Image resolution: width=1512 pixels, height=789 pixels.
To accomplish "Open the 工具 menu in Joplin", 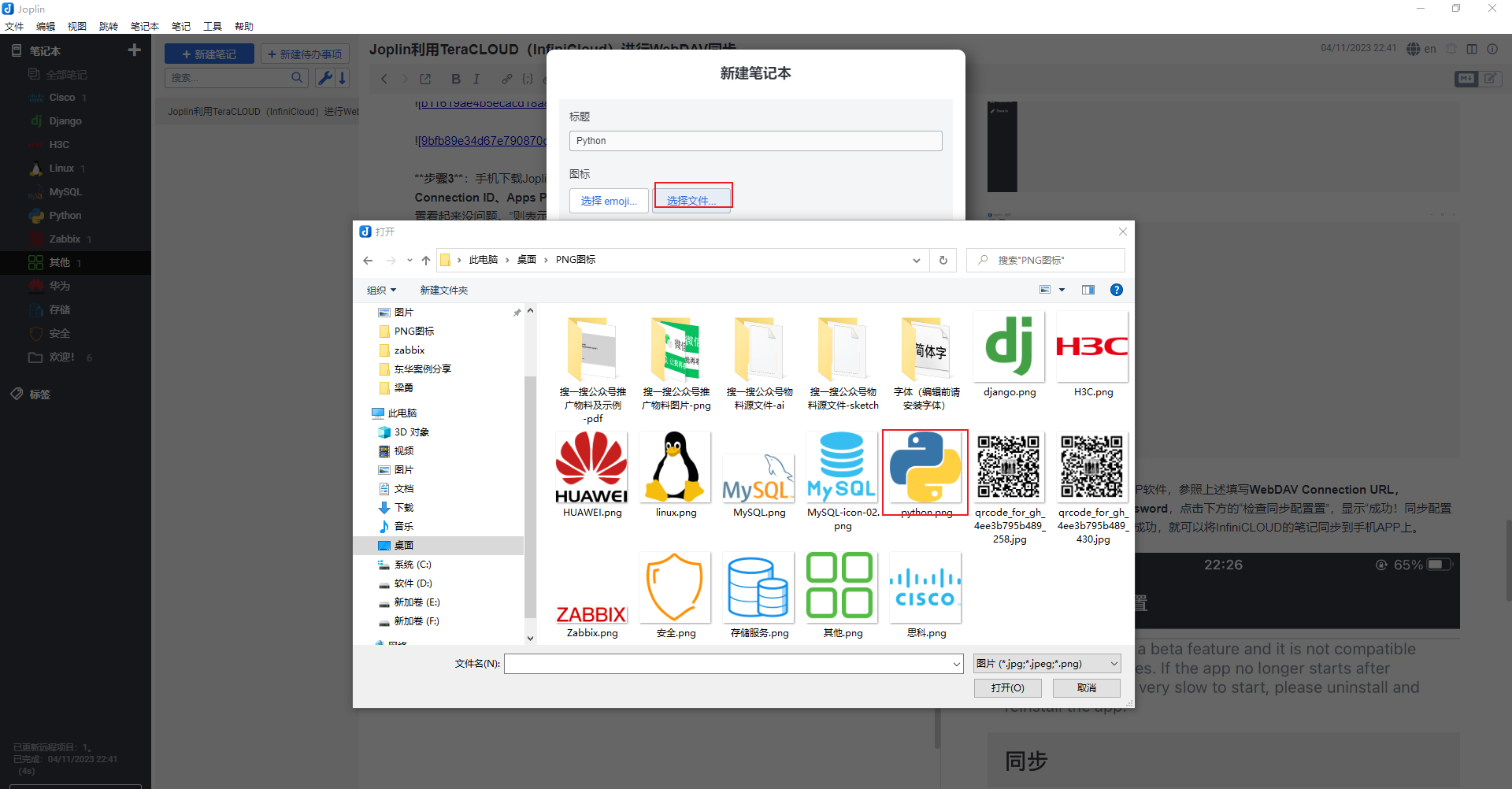I will click(213, 26).
